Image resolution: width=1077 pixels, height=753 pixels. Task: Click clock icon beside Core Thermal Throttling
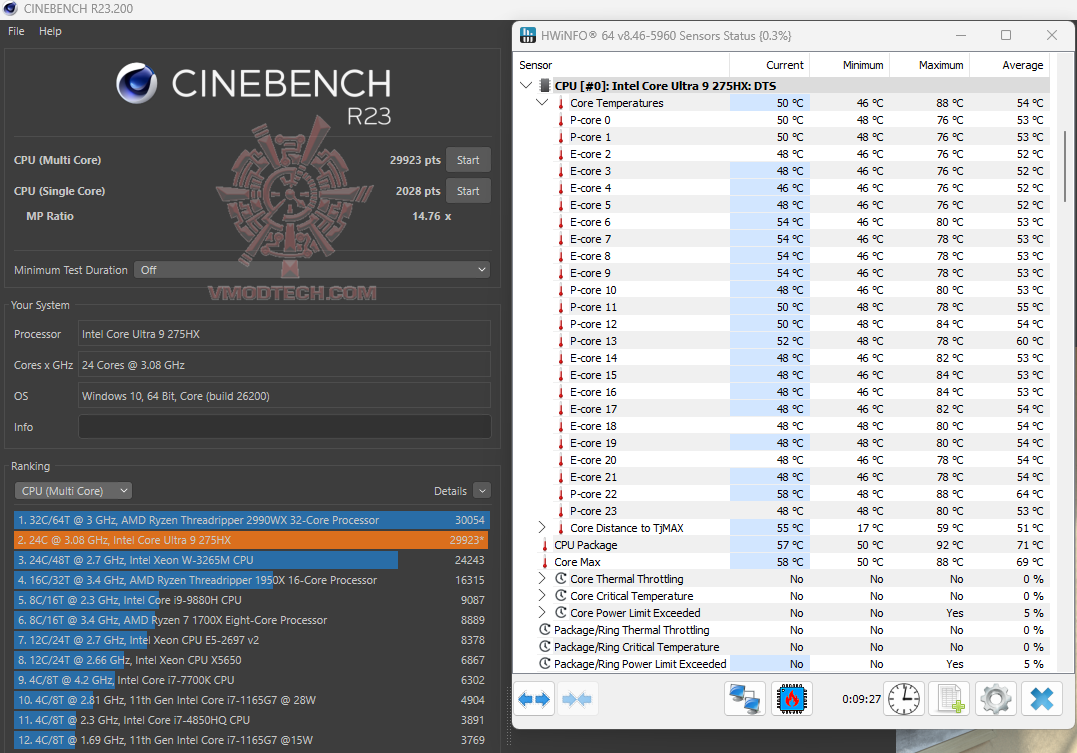point(561,579)
